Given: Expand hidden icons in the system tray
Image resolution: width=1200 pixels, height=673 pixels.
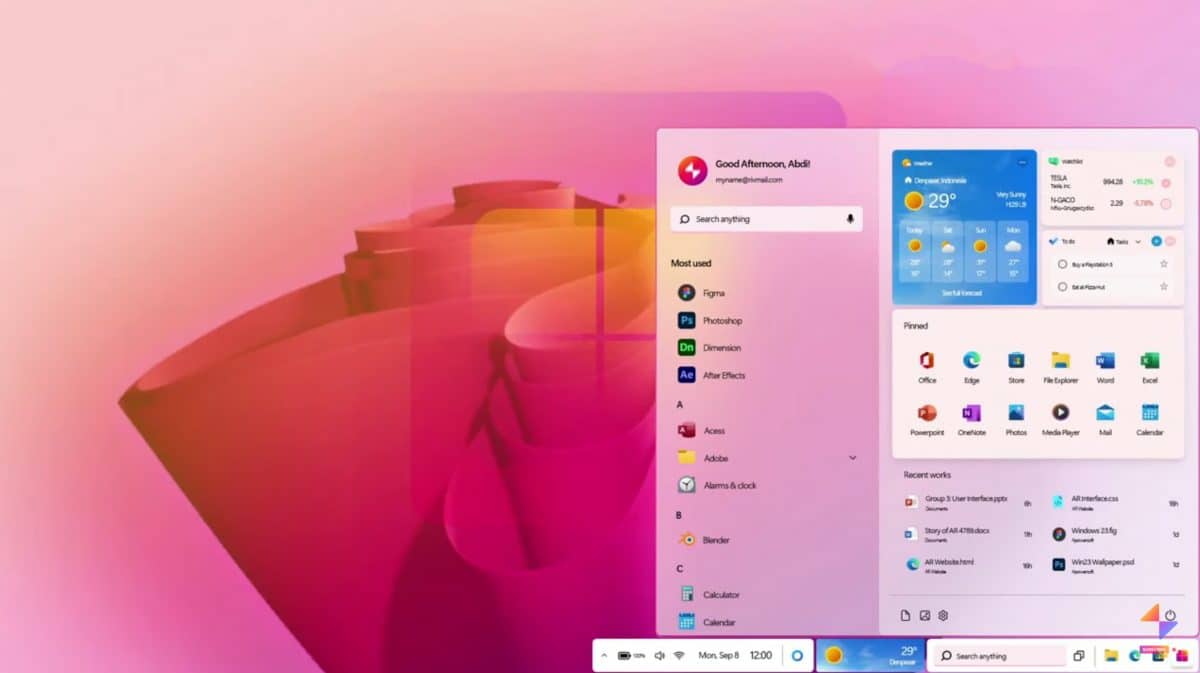Looking at the screenshot, I should (x=605, y=655).
